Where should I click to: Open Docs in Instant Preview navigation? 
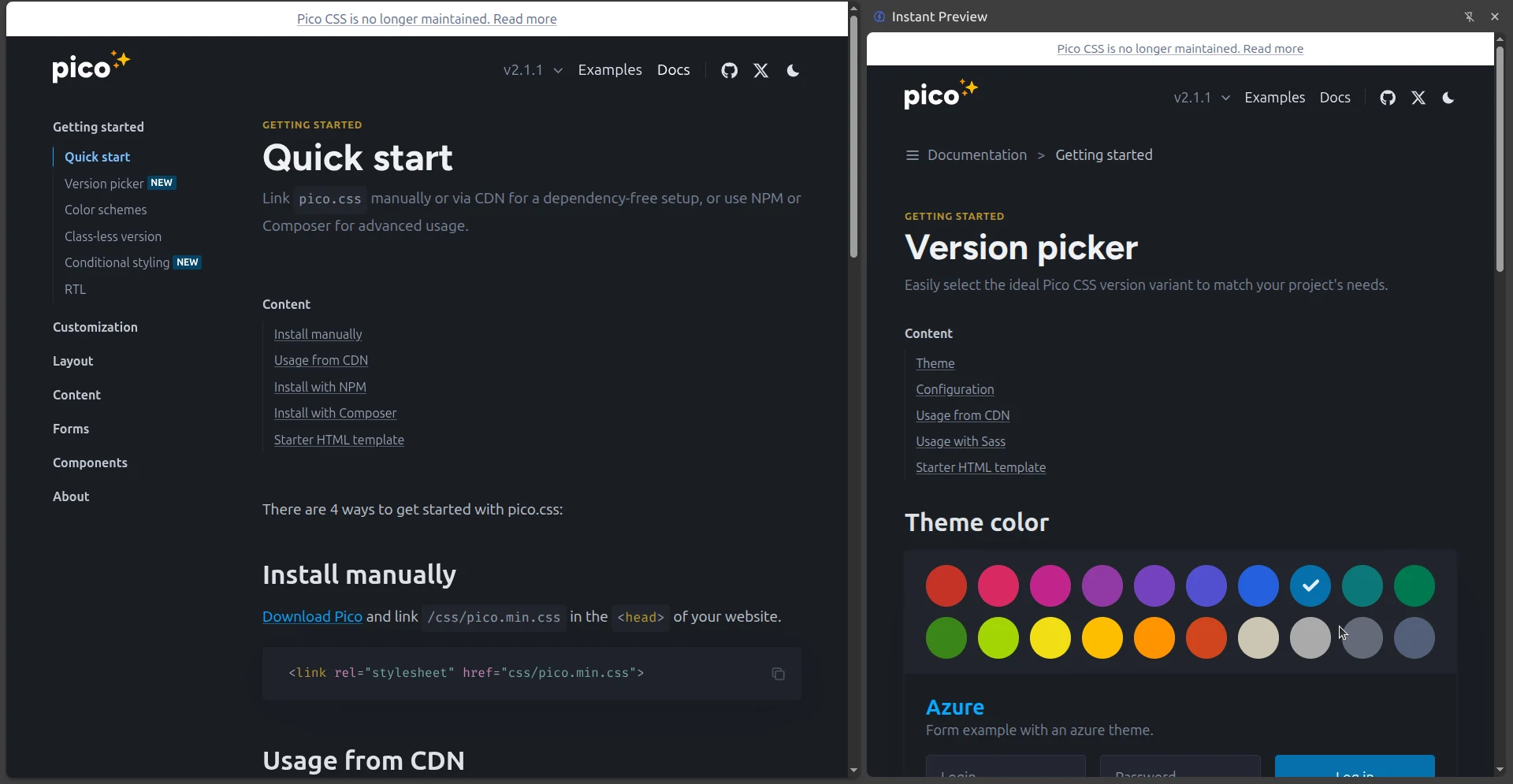1335,98
